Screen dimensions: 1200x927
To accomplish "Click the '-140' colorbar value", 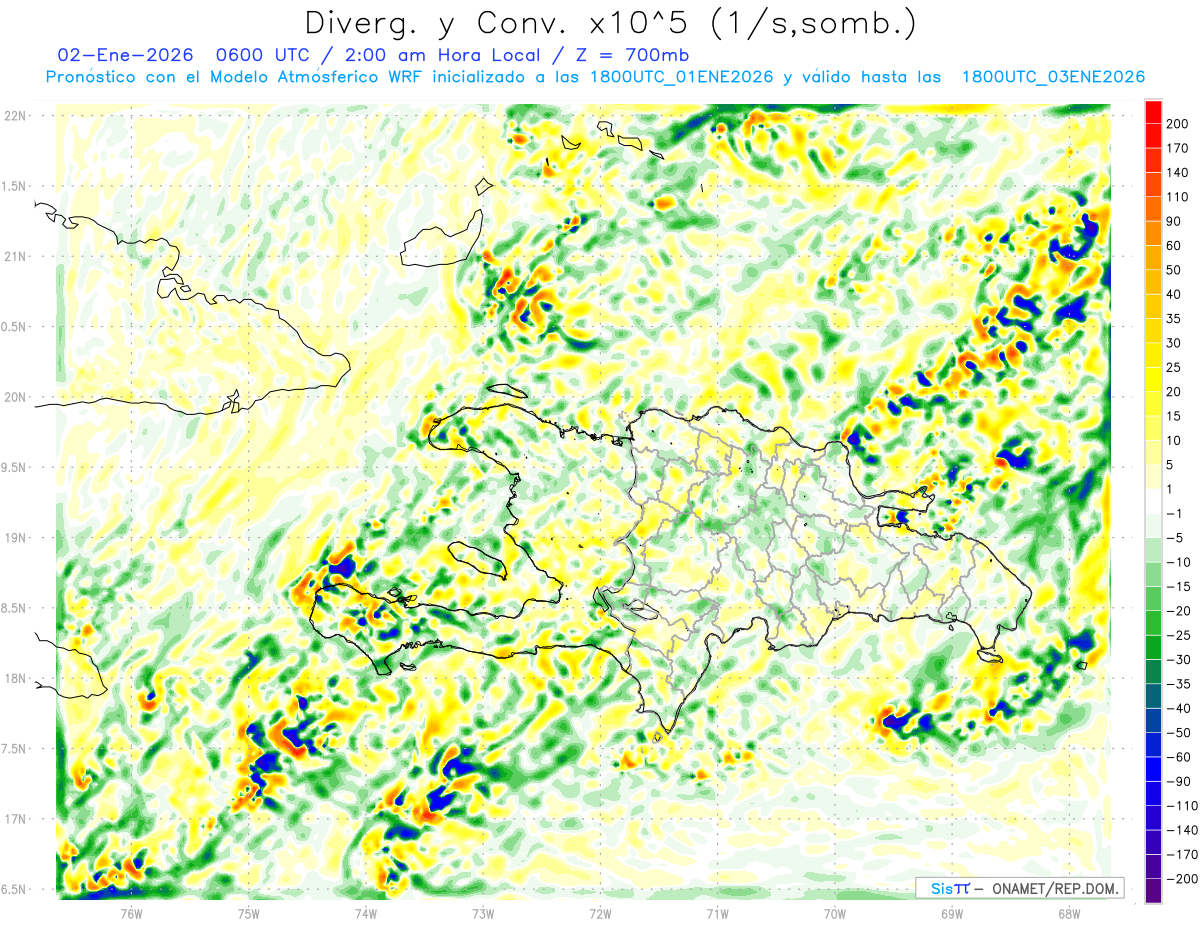I will click(x=1181, y=831).
